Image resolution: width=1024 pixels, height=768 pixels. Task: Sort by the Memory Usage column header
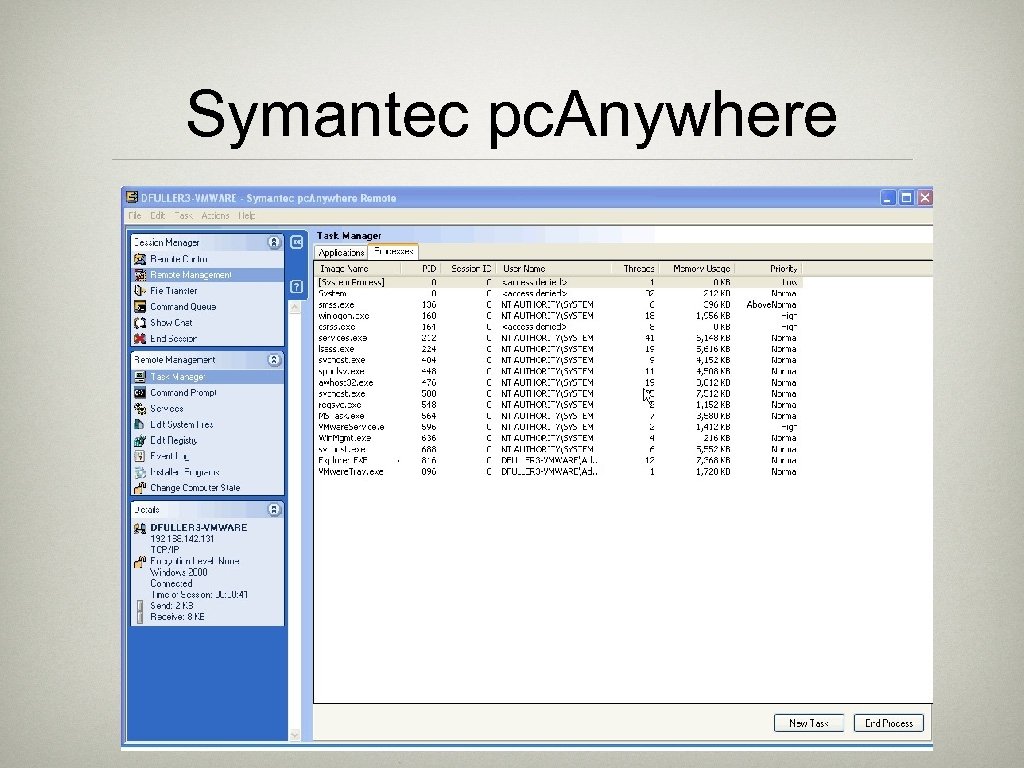click(x=697, y=268)
